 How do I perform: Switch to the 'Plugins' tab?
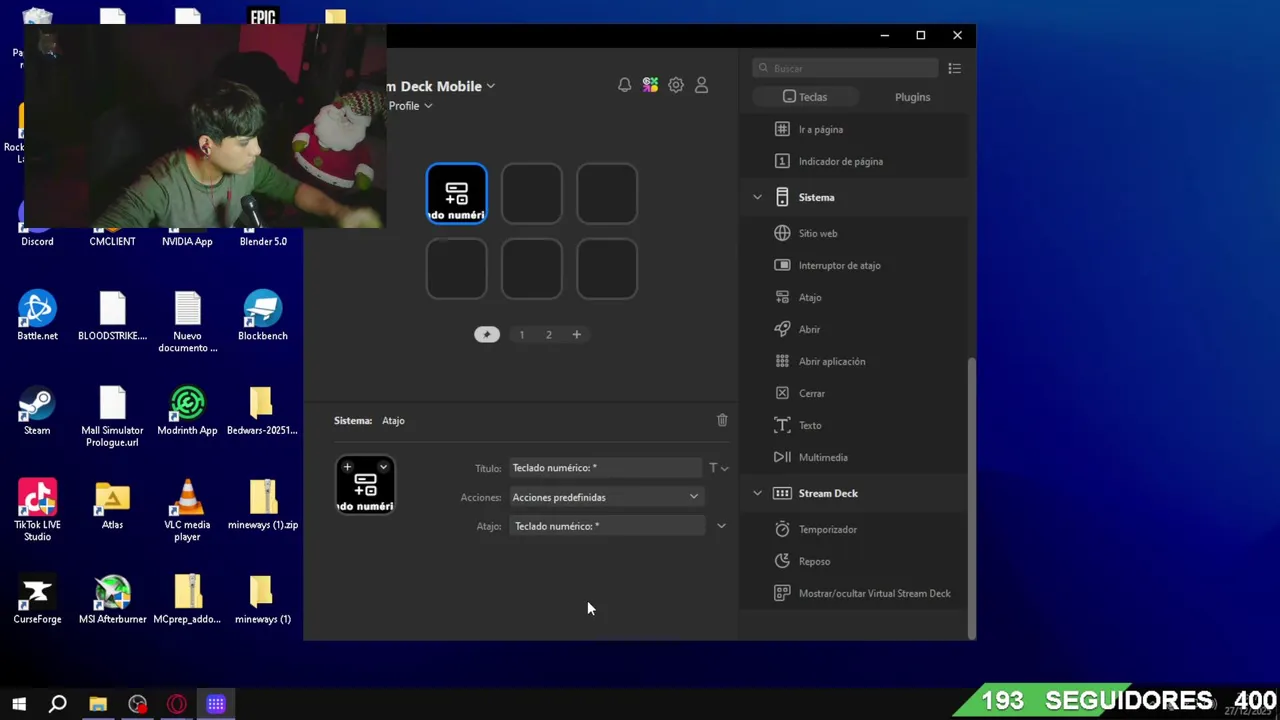click(912, 97)
